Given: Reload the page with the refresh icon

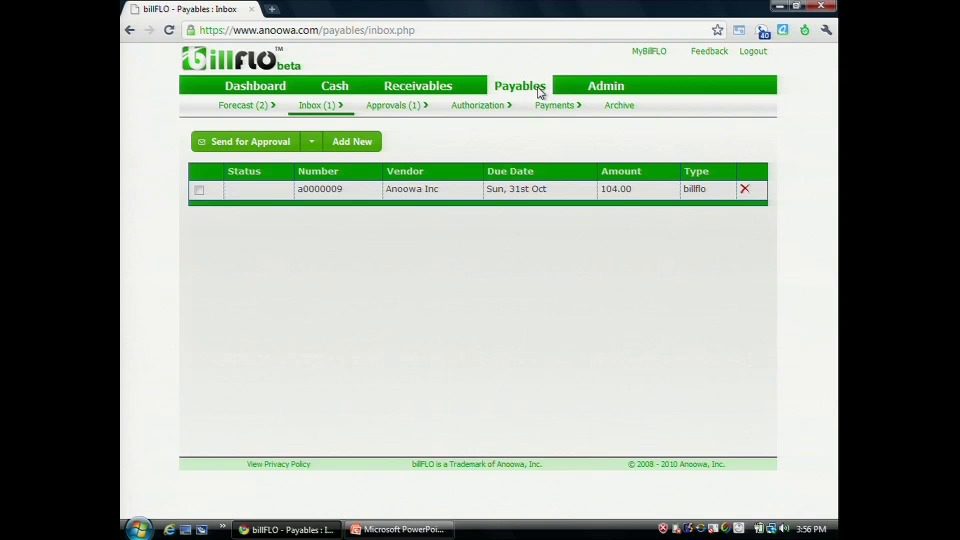Looking at the screenshot, I should click(x=169, y=30).
